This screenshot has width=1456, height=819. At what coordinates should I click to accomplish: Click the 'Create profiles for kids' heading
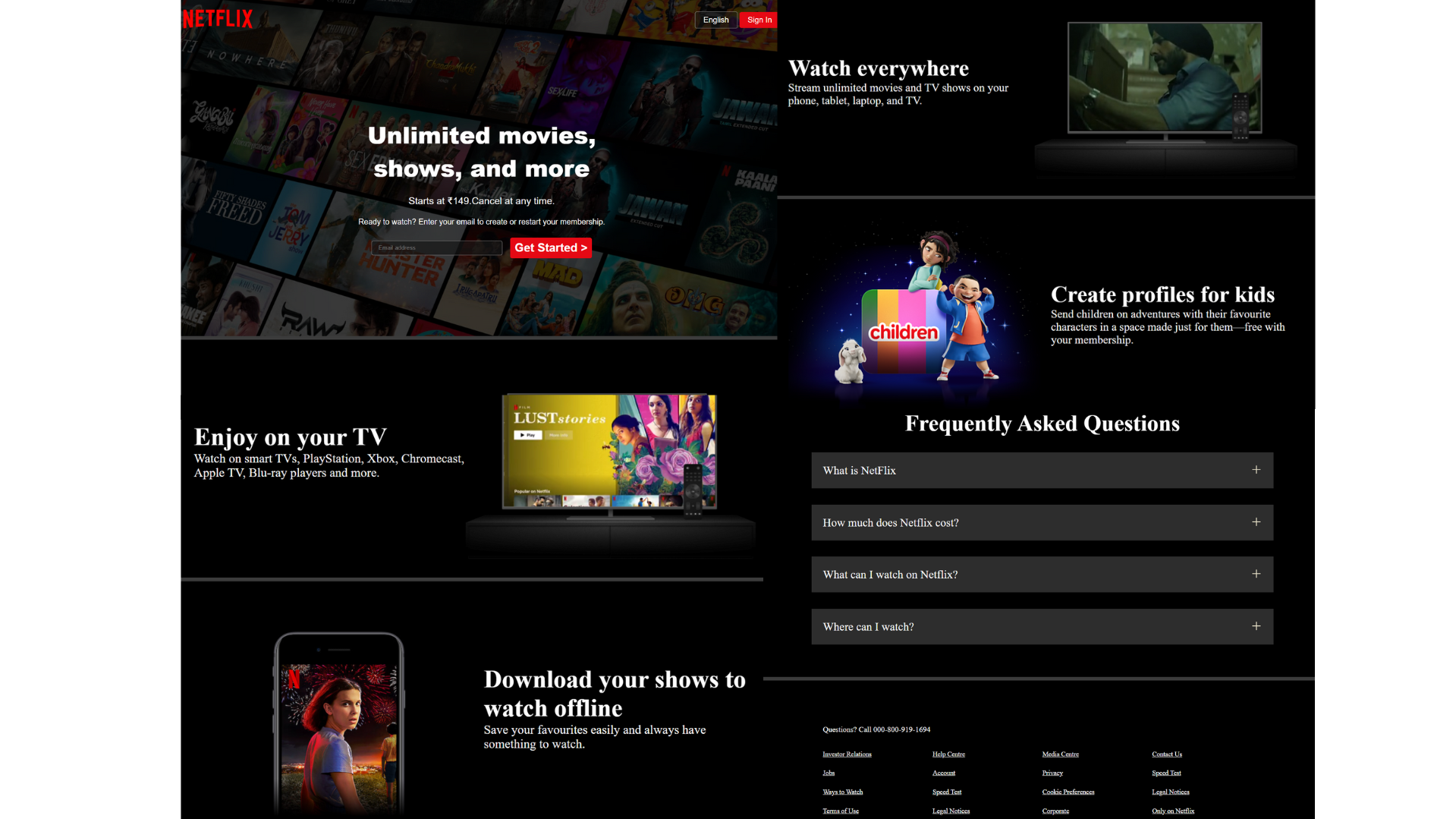tap(1162, 295)
